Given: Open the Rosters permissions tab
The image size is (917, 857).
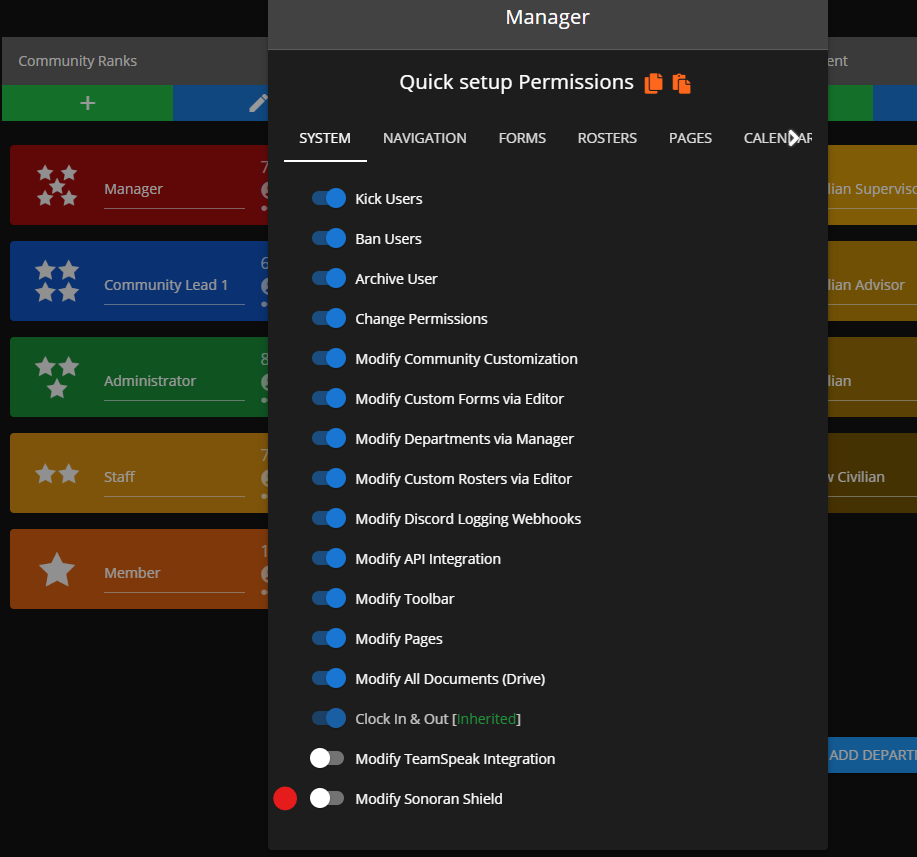Looking at the screenshot, I should [607, 138].
